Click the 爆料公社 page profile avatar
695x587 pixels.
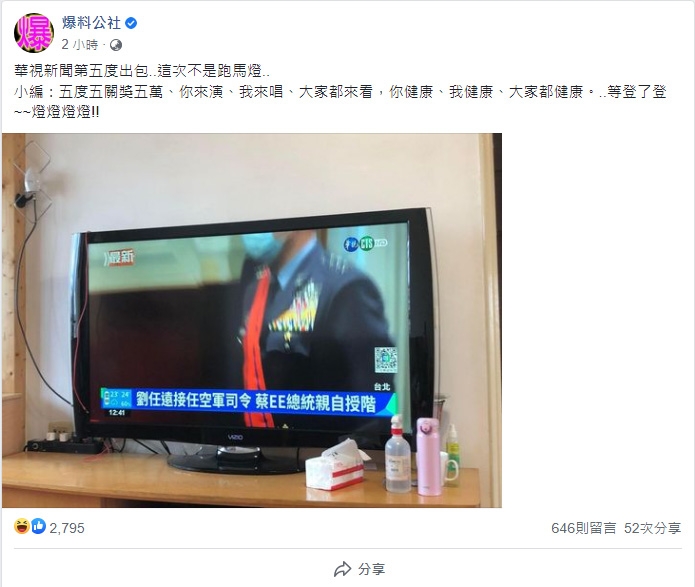point(34,33)
